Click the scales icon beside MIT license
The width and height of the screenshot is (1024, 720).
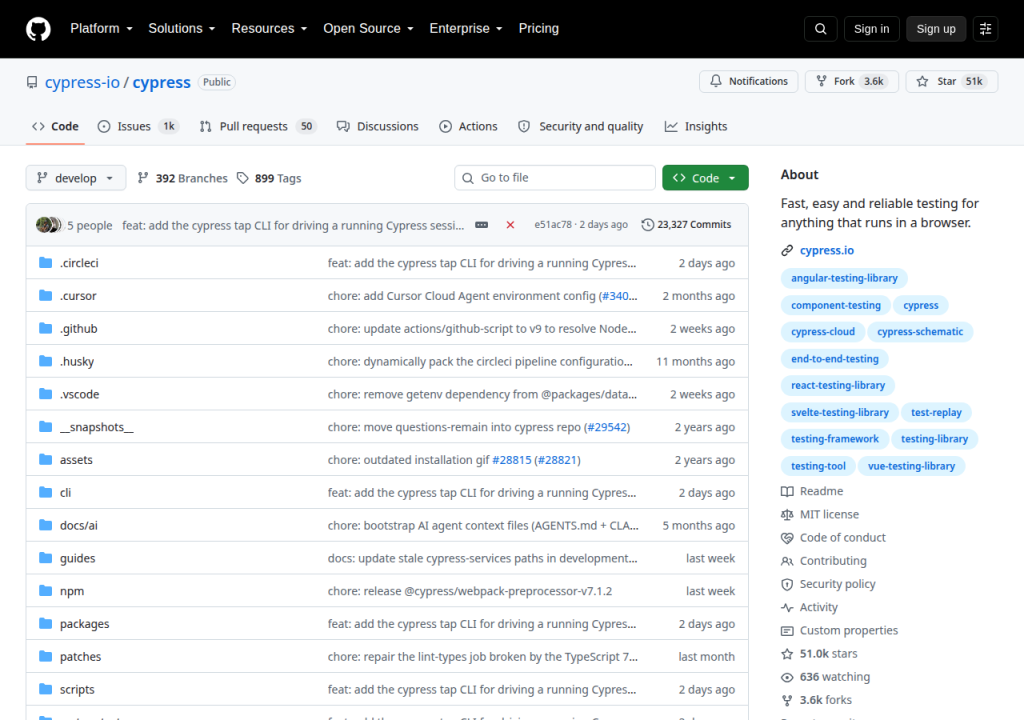(787, 515)
